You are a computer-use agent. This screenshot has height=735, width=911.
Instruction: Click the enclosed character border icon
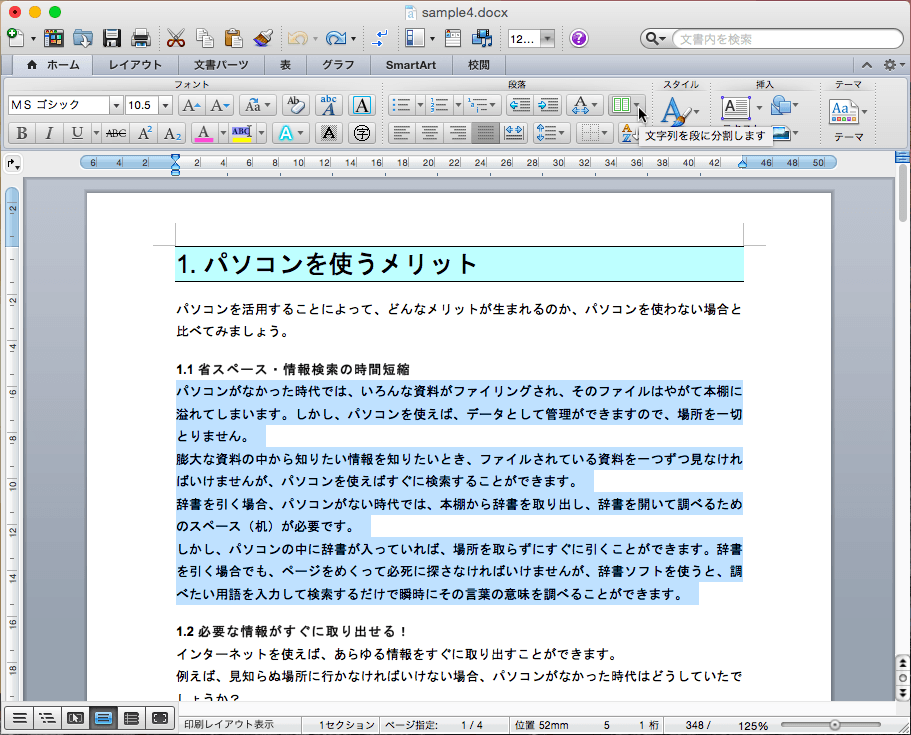point(361,105)
